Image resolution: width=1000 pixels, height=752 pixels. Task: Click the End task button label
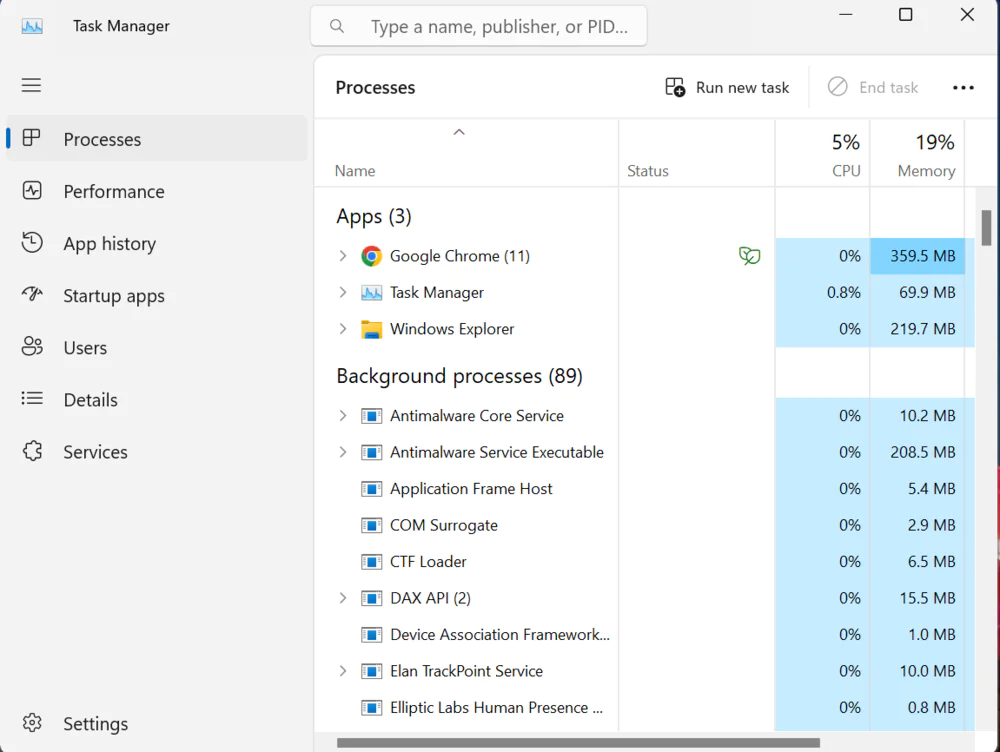click(888, 87)
